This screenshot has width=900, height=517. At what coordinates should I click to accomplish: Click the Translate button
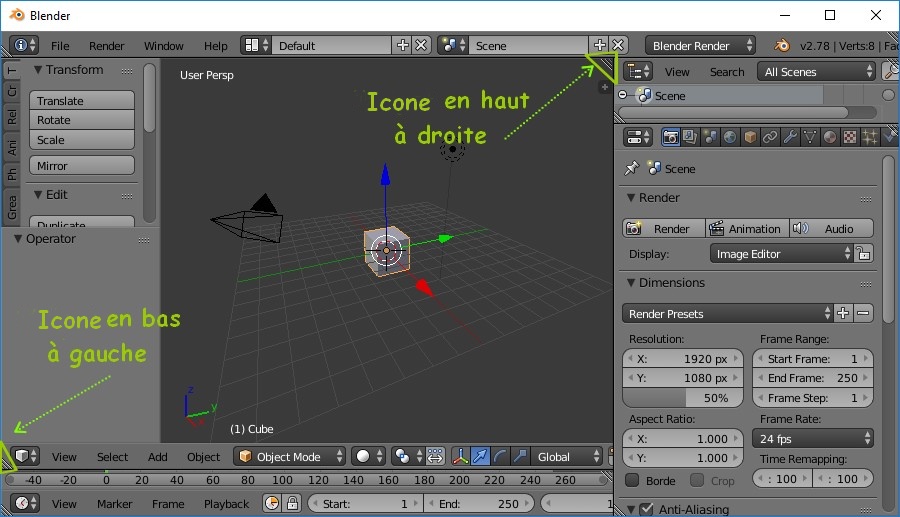(x=82, y=100)
